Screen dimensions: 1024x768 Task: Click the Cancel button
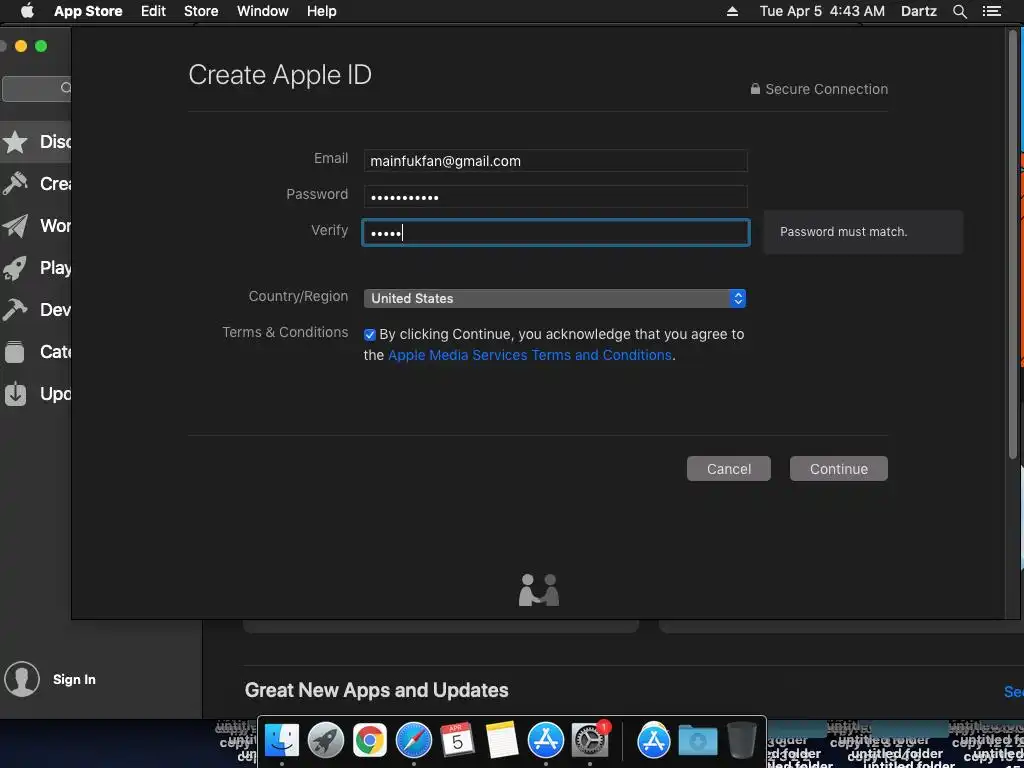(729, 469)
